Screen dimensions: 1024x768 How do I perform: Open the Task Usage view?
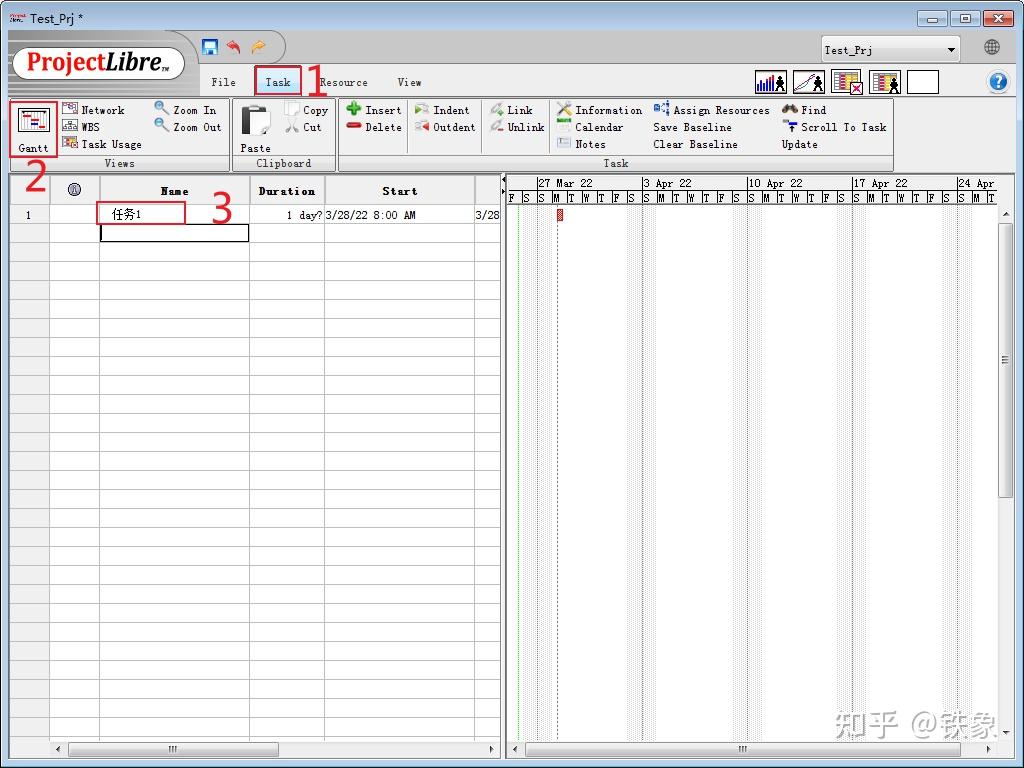click(102, 144)
